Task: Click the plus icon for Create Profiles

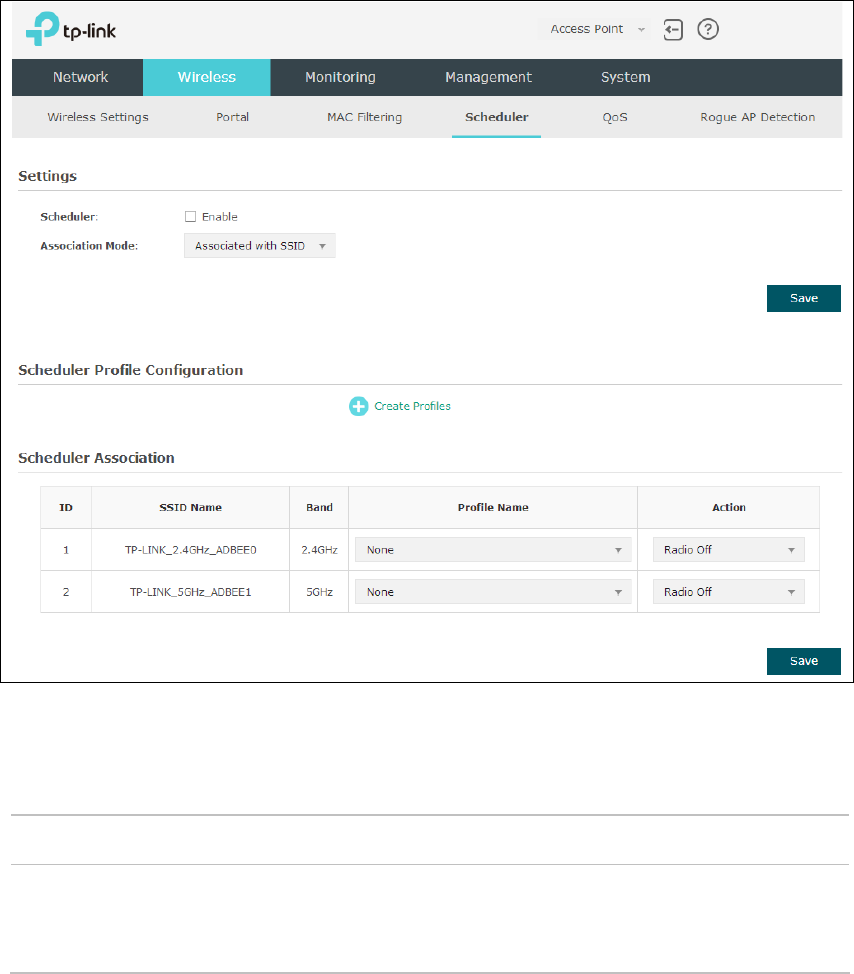Action: click(358, 406)
